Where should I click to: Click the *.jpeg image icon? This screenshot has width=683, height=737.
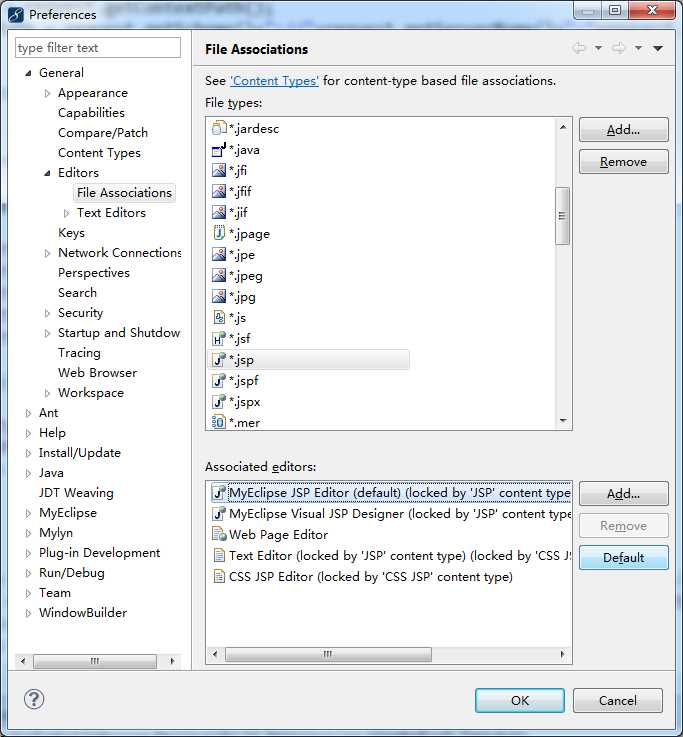click(219, 275)
